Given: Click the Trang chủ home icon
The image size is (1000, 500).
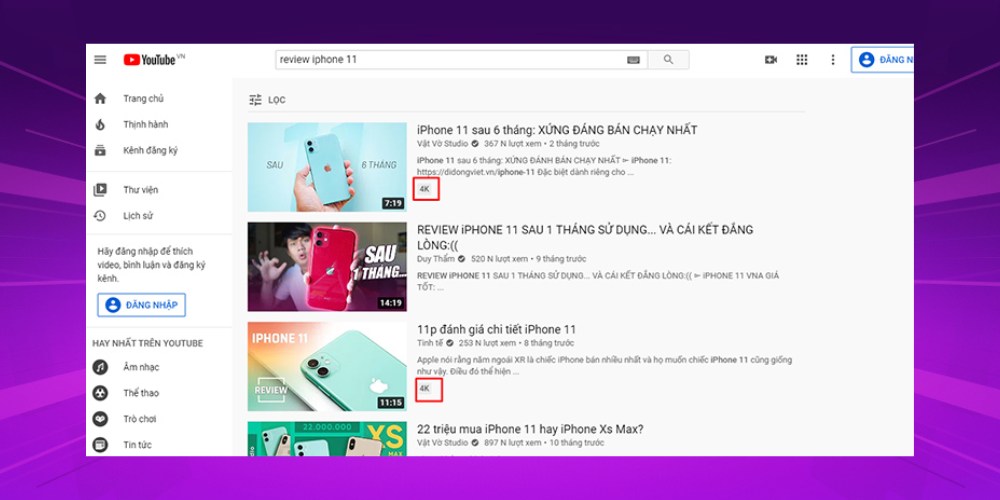Looking at the screenshot, I should pos(100,98).
